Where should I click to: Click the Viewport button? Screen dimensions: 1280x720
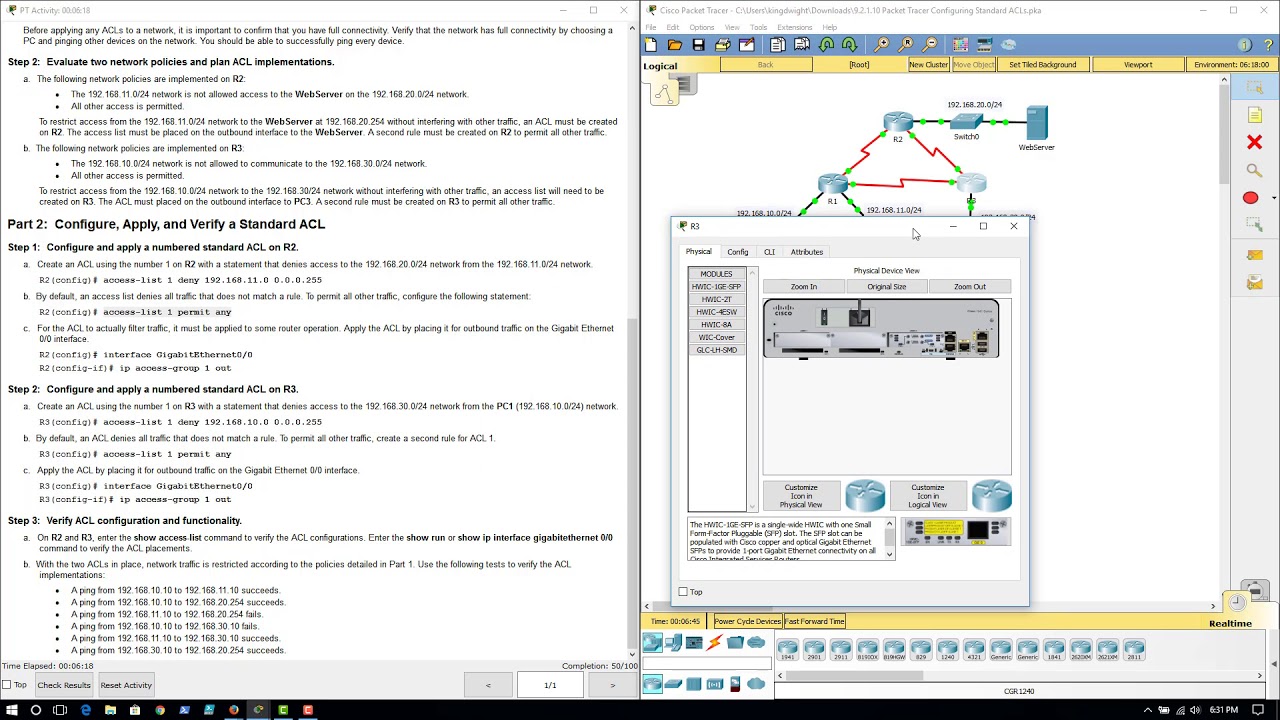click(x=1138, y=65)
